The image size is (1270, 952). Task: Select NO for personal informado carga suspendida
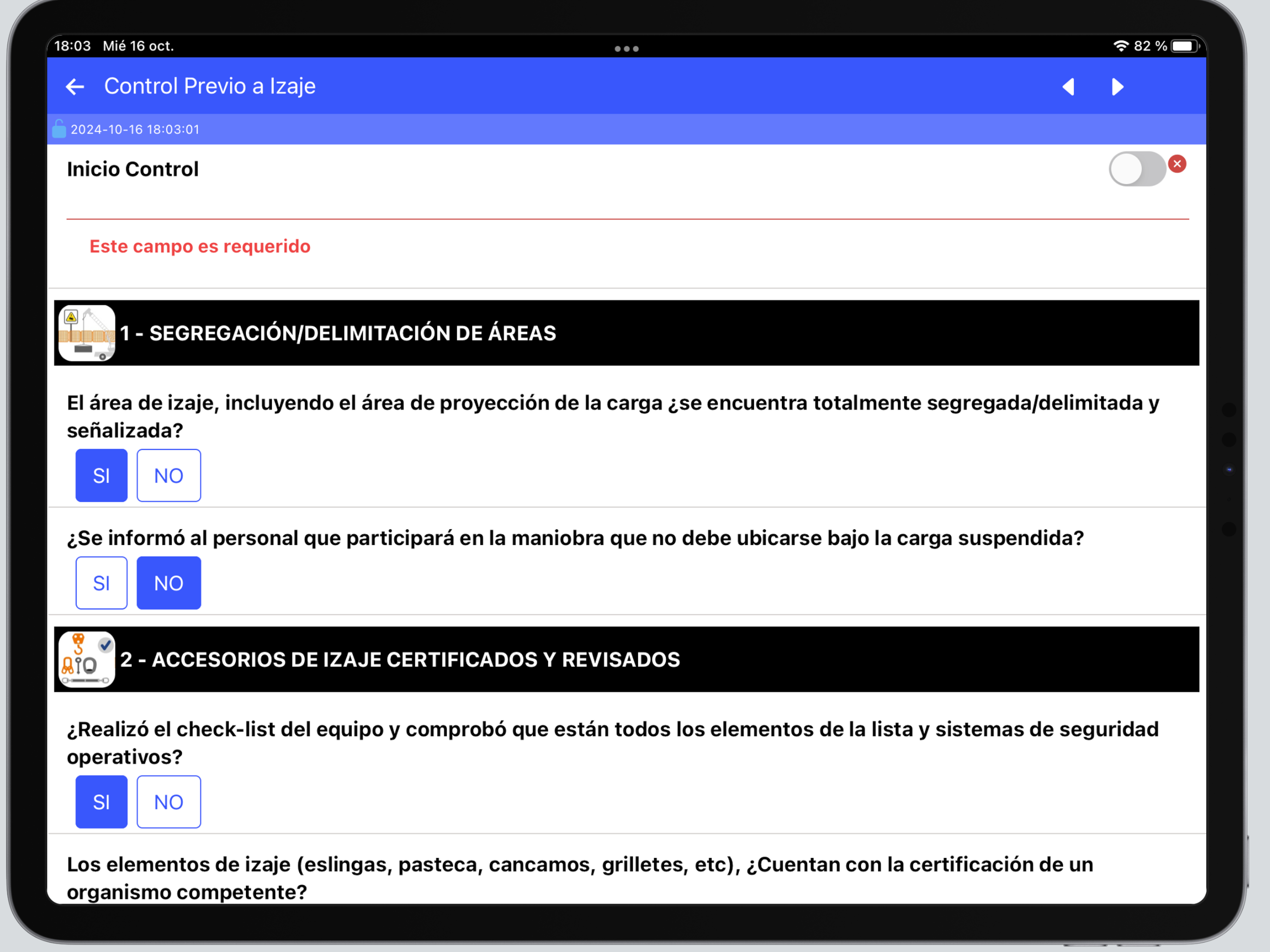tap(169, 583)
